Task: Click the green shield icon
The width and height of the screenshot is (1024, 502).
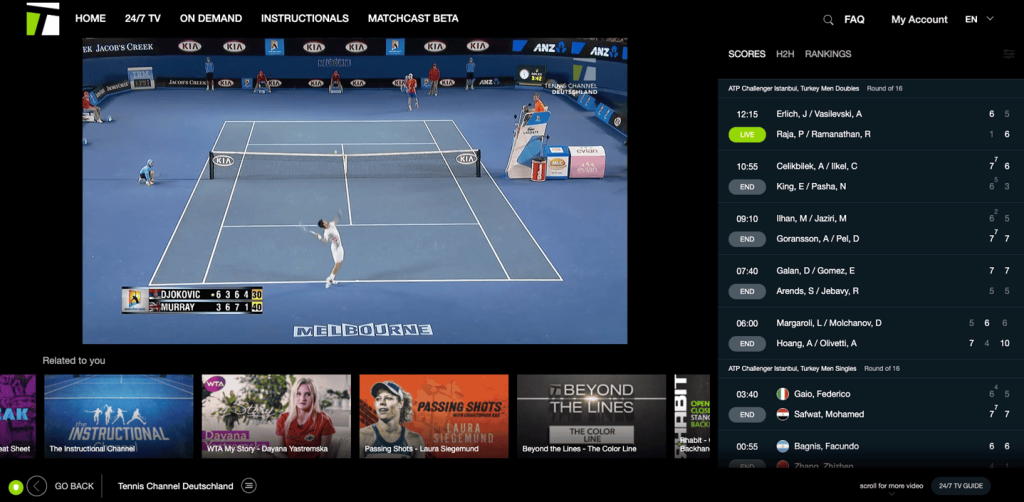Action: click(16, 486)
